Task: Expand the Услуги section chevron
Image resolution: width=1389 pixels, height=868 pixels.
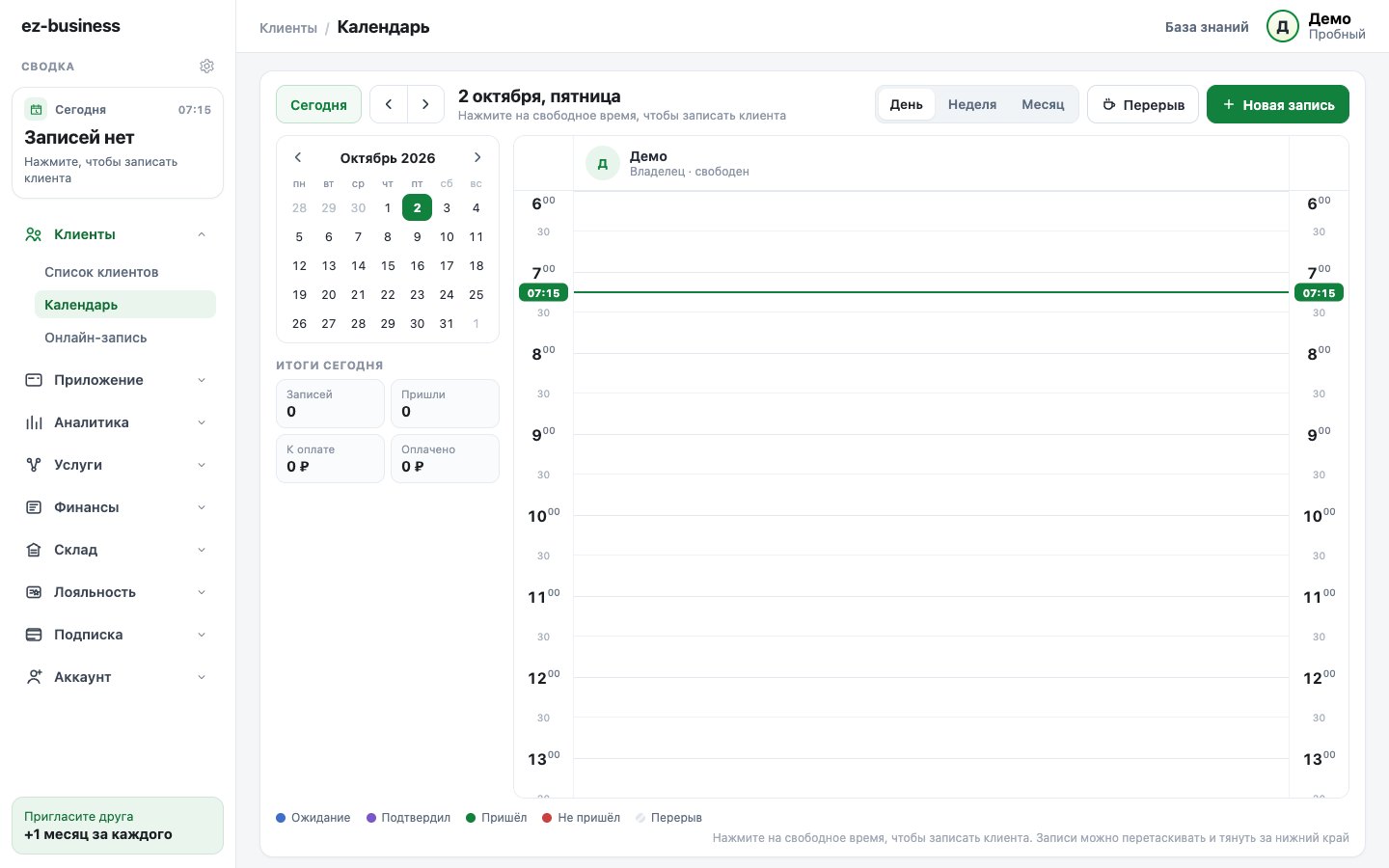Action: click(x=202, y=465)
